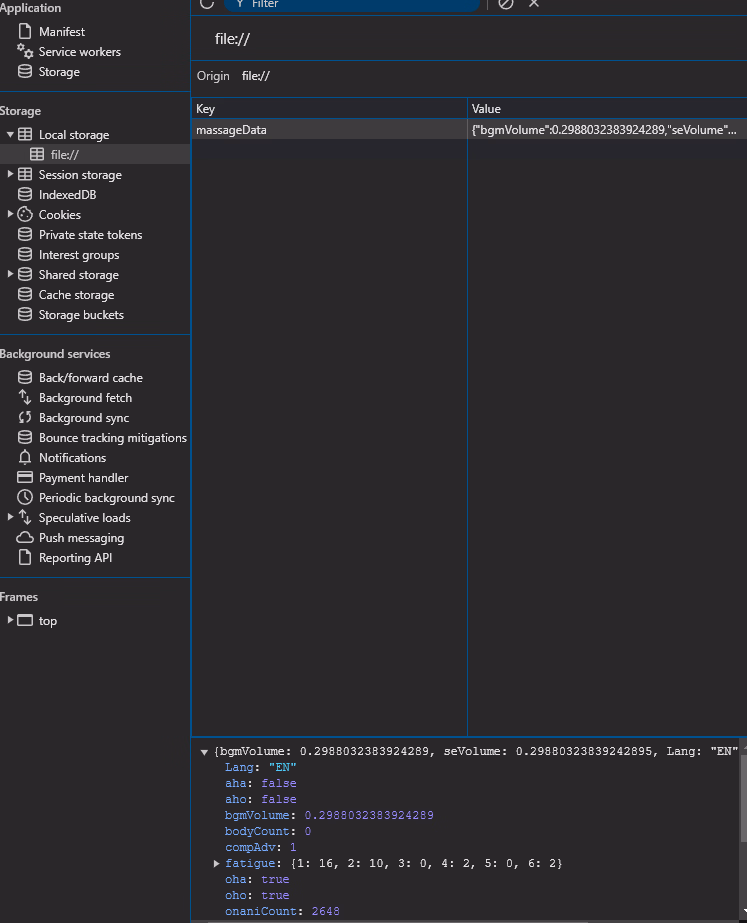Click the refresh storage icon

coord(207,3)
